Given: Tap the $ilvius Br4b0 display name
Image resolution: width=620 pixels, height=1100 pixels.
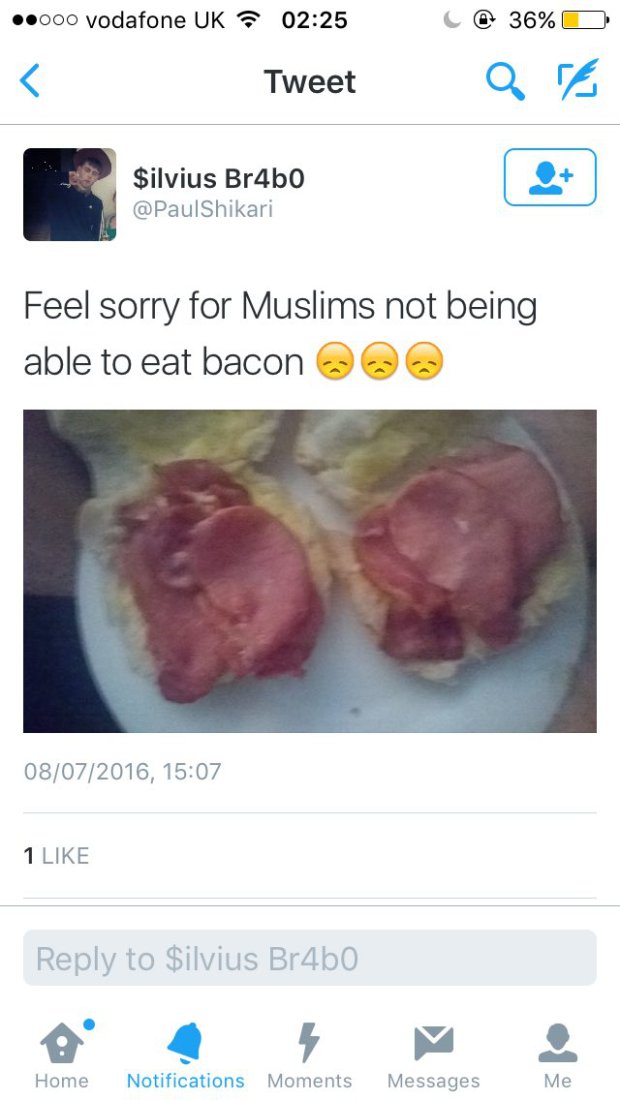Looking at the screenshot, I should tap(219, 178).
